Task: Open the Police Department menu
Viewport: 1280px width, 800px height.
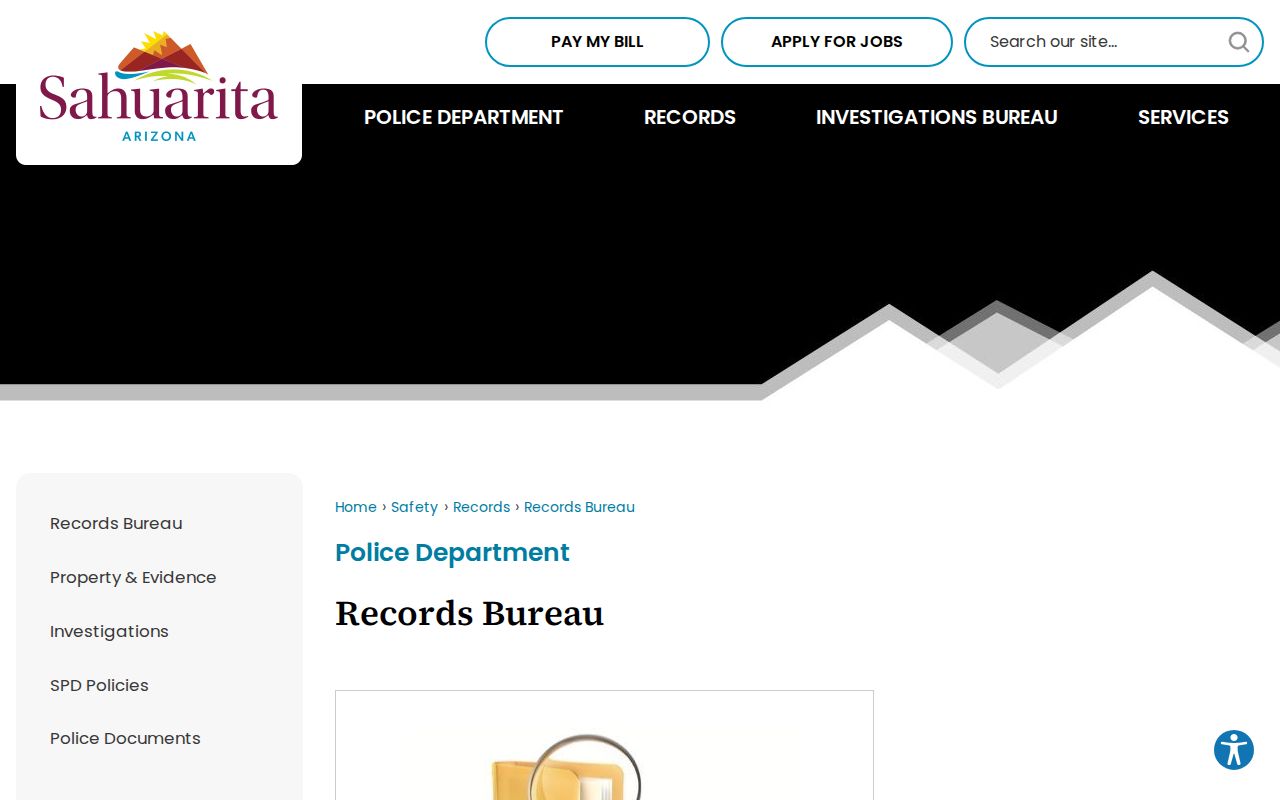Action: (463, 117)
